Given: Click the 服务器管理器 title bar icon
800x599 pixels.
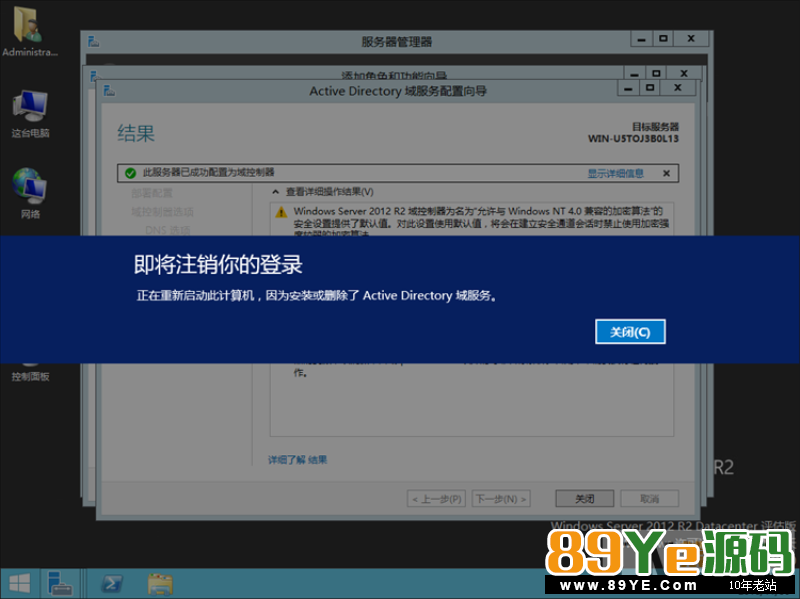Looking at the screenshot, I should (93, 41).
